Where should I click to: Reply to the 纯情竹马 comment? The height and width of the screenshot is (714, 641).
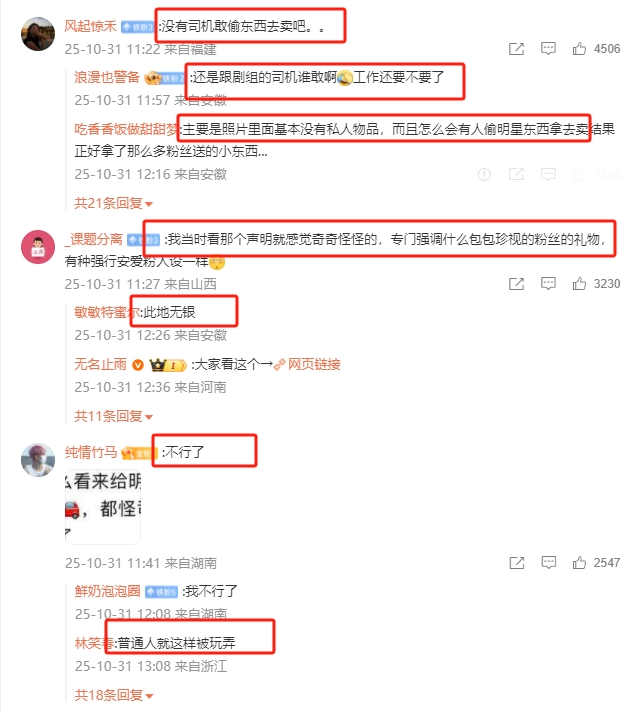[548, 563]
